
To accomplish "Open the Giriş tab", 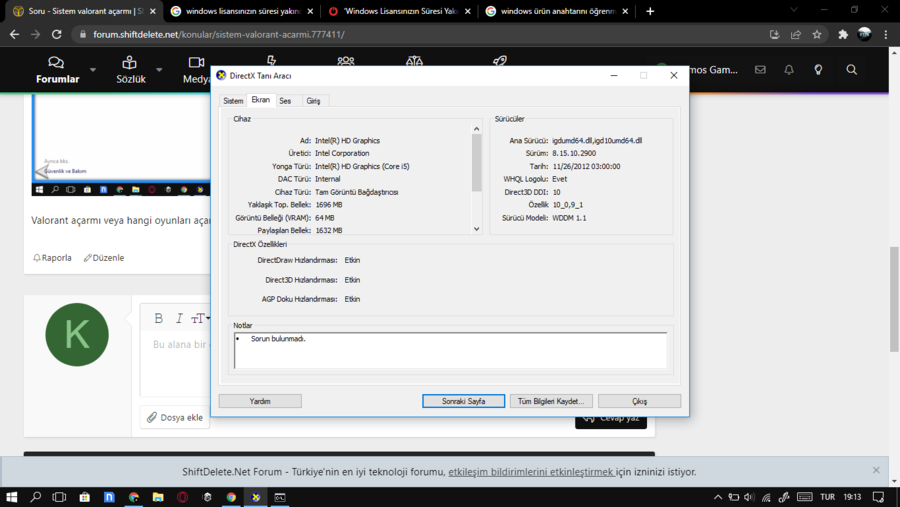I will pos(313,100).
